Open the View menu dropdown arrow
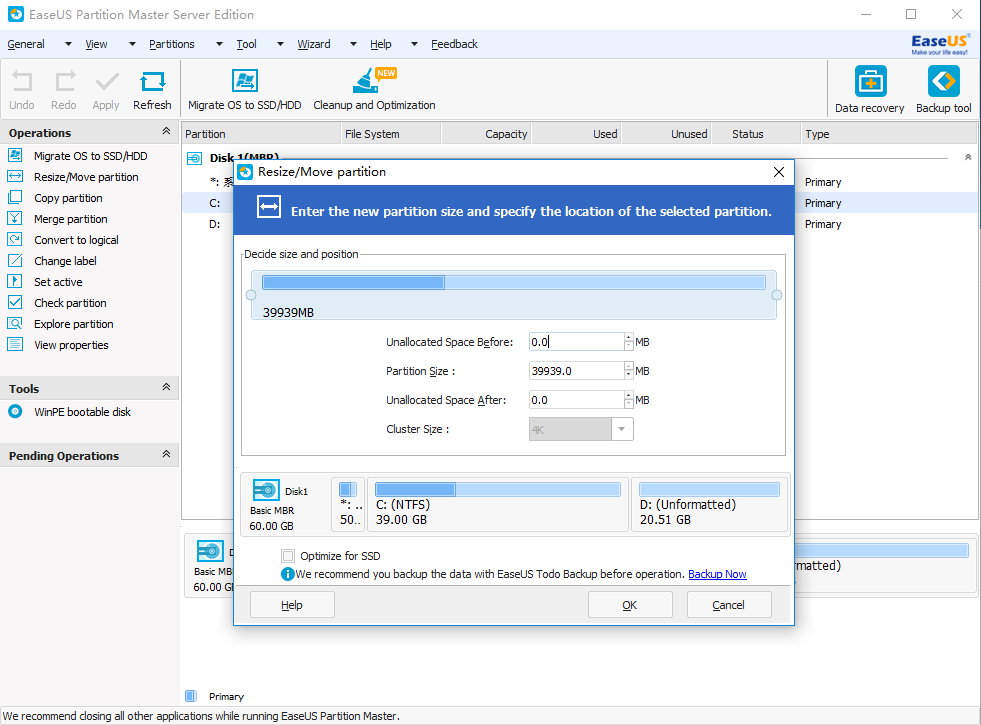Image resolution: width=981 pixels, height=725 pixels. 132,44
